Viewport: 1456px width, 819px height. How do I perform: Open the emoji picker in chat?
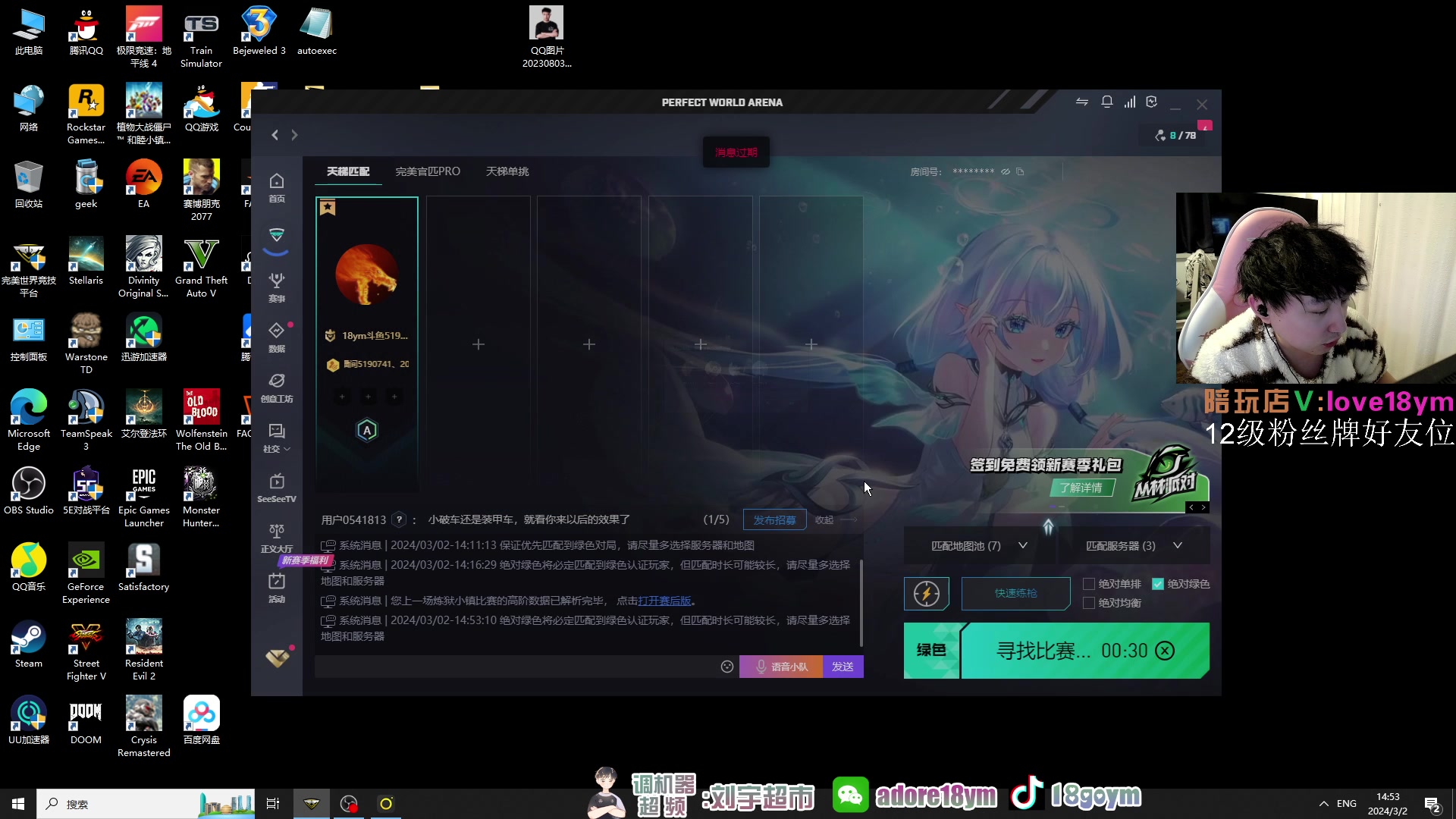[x=726, y=666]
